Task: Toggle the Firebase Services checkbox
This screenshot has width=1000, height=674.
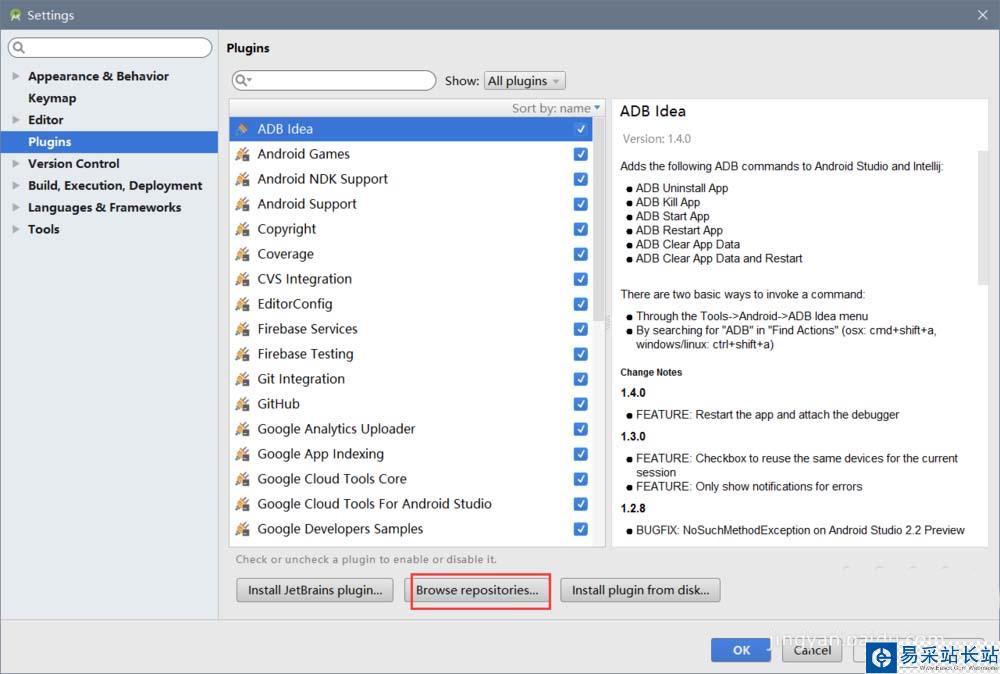Action: [580, 329]
